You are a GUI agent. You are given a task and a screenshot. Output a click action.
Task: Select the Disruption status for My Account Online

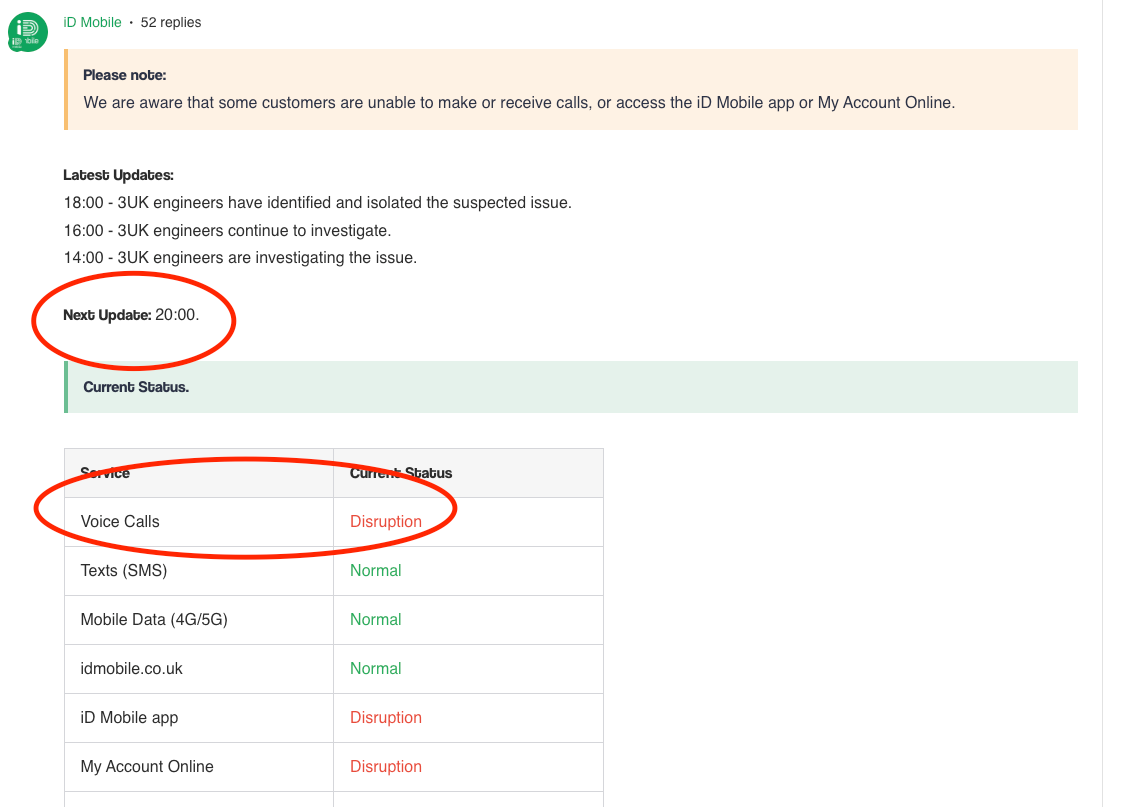coord(386,767)
